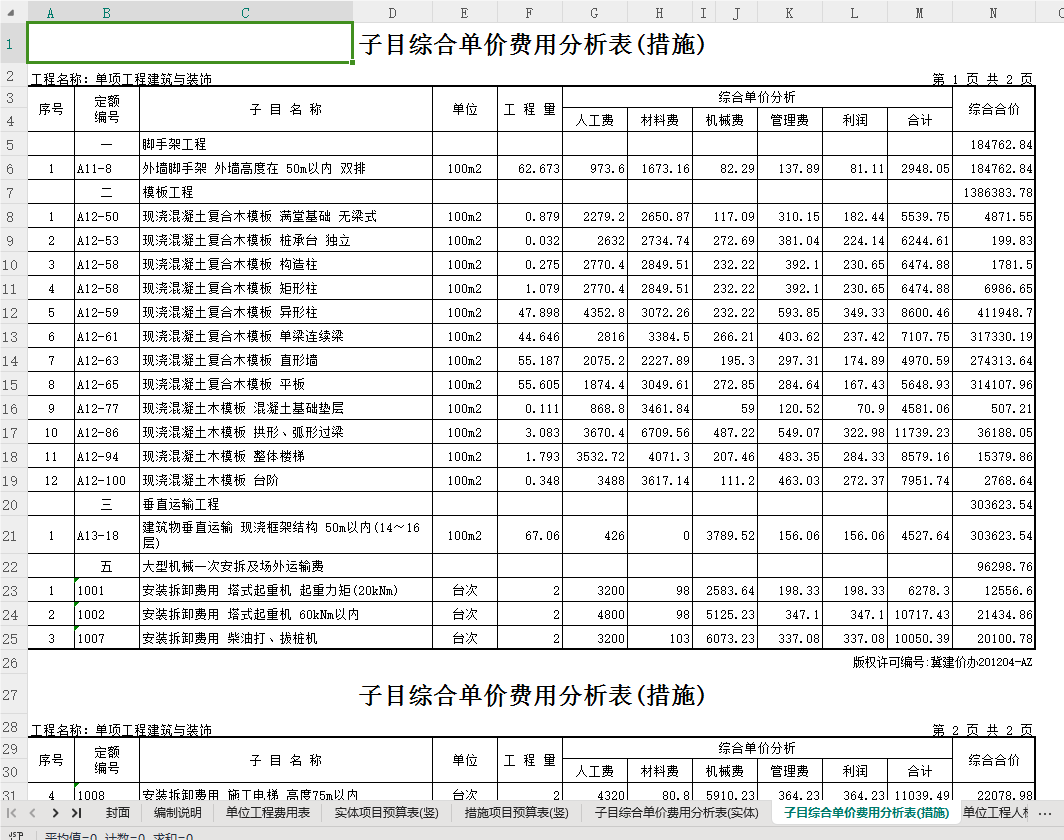Select the 垂直运输工程 section cell
The width and height of the screenshot is (1064, 840).
(286, 505)
